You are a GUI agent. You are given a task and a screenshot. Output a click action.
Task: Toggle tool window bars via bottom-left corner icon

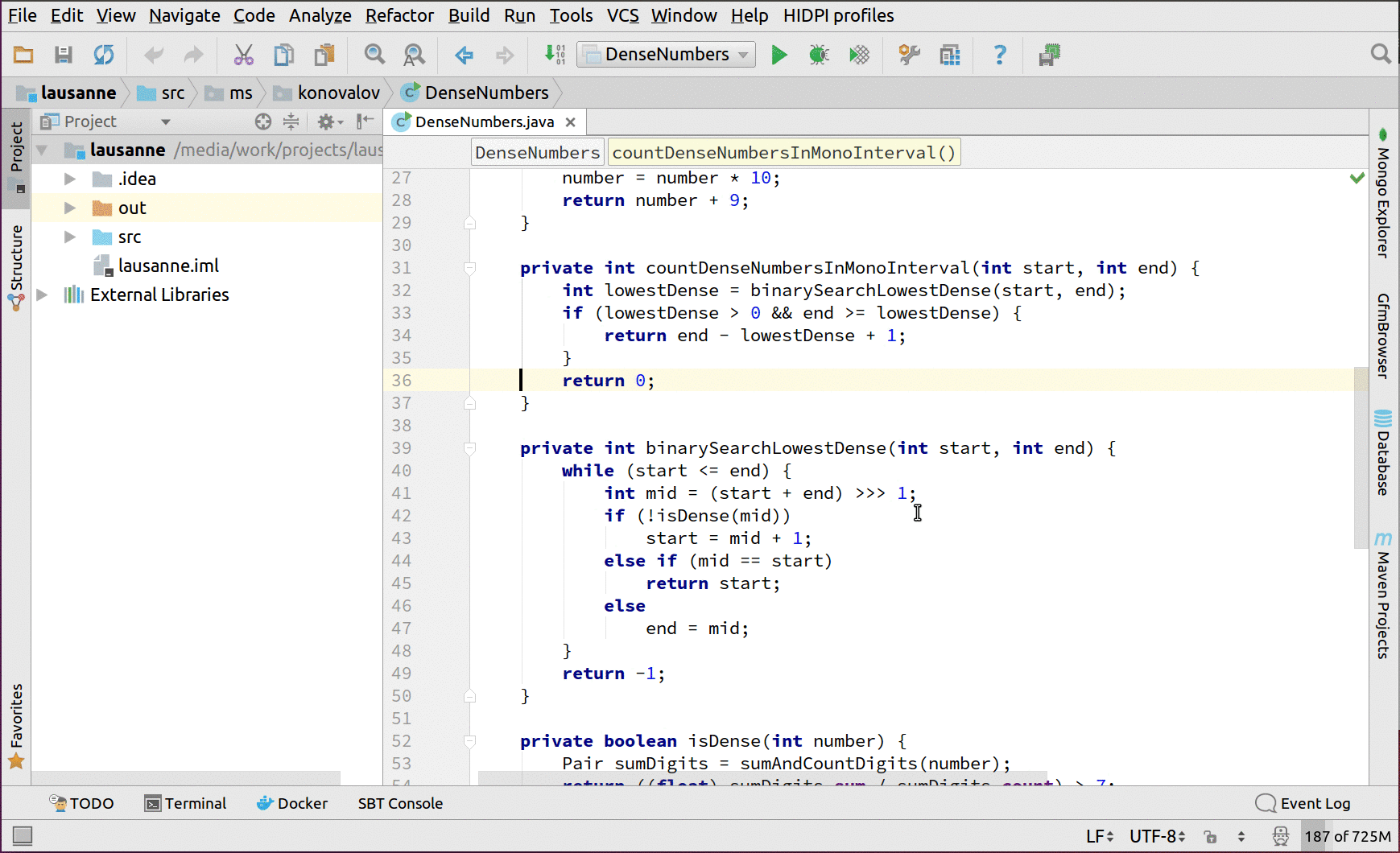tap(23, 836)
